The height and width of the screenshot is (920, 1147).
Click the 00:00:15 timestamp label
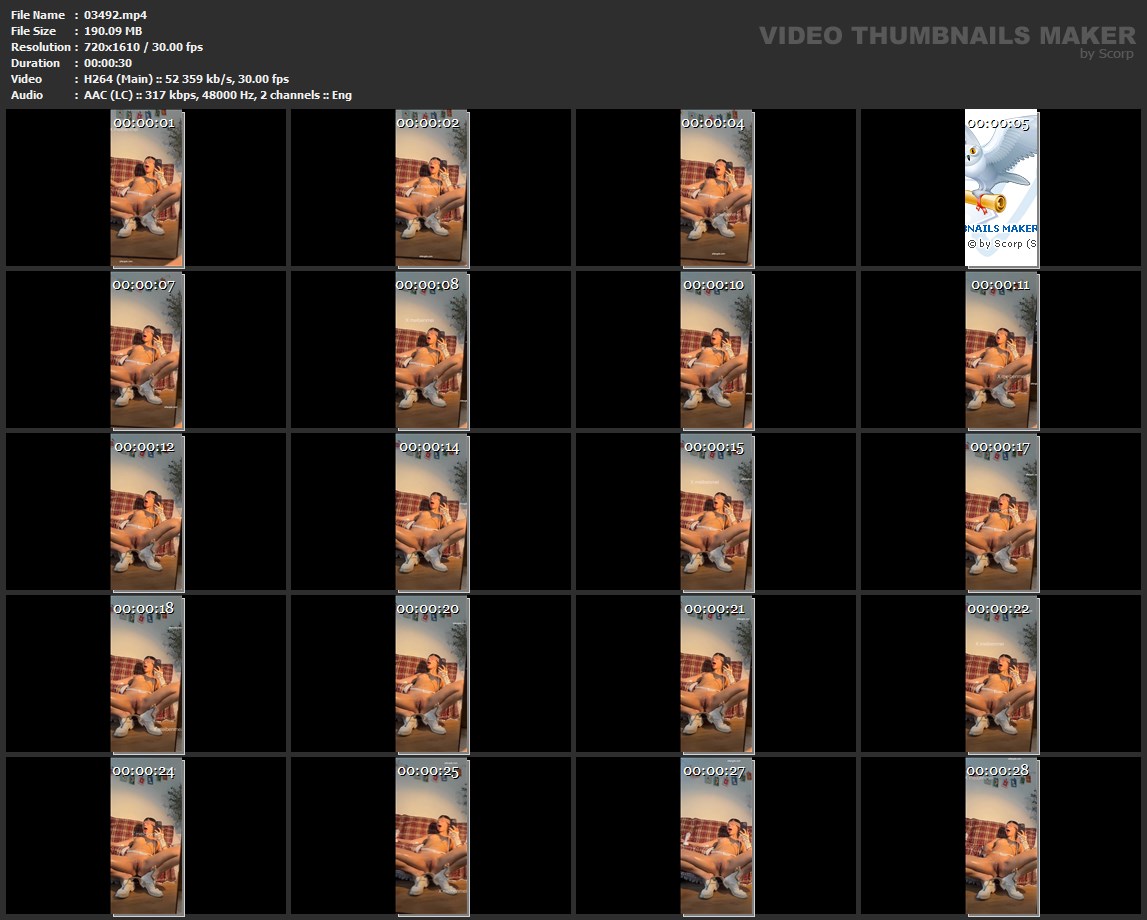[x=714, y=447]
